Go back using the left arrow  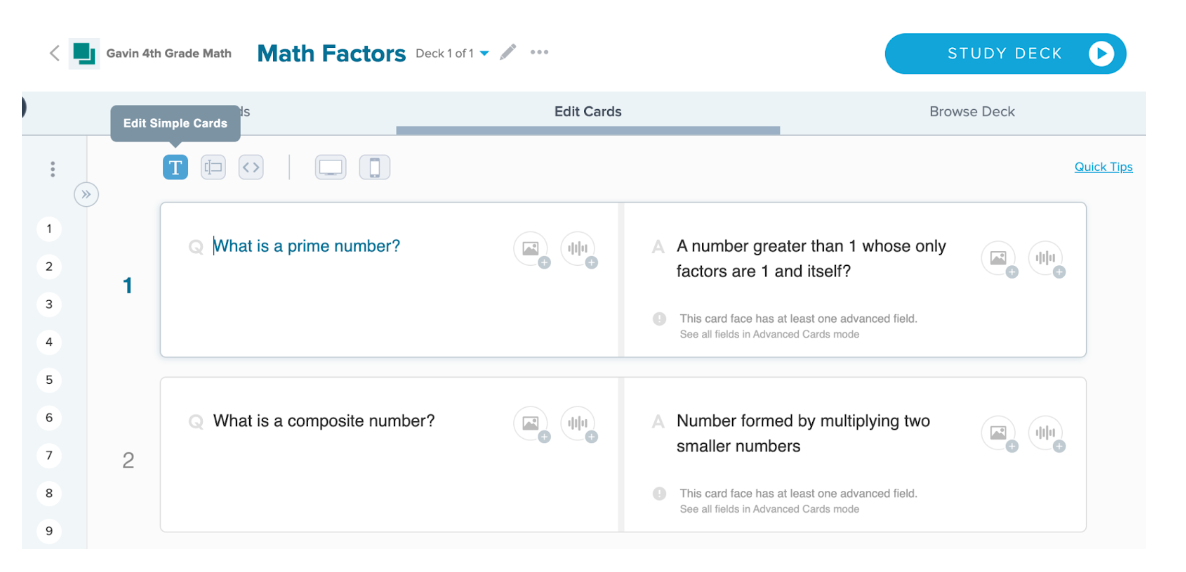[x=54, y=53]
